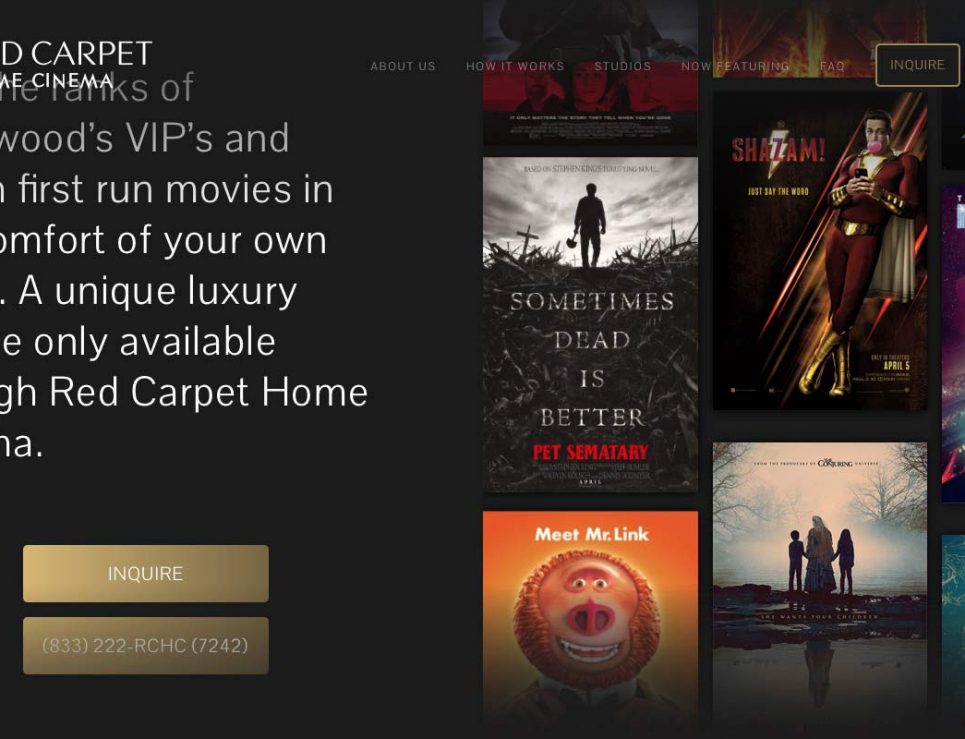Click the Red Carpet Home Cinema logo
The height and width of the screenshot is (739, 965).
[75, 65]
